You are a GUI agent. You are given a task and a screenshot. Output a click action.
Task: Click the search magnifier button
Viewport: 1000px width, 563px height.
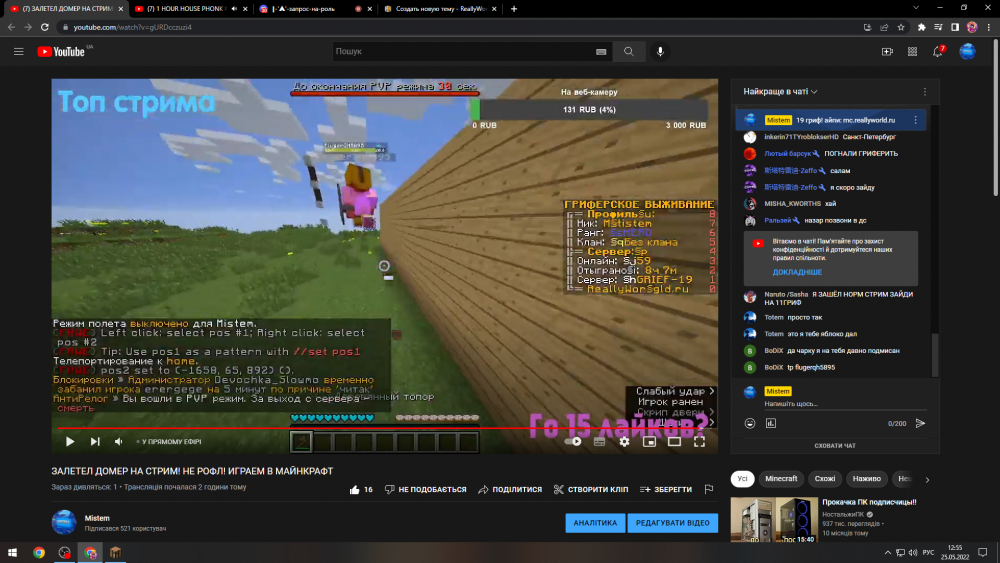pyautogui.click(x=629, y=52)
